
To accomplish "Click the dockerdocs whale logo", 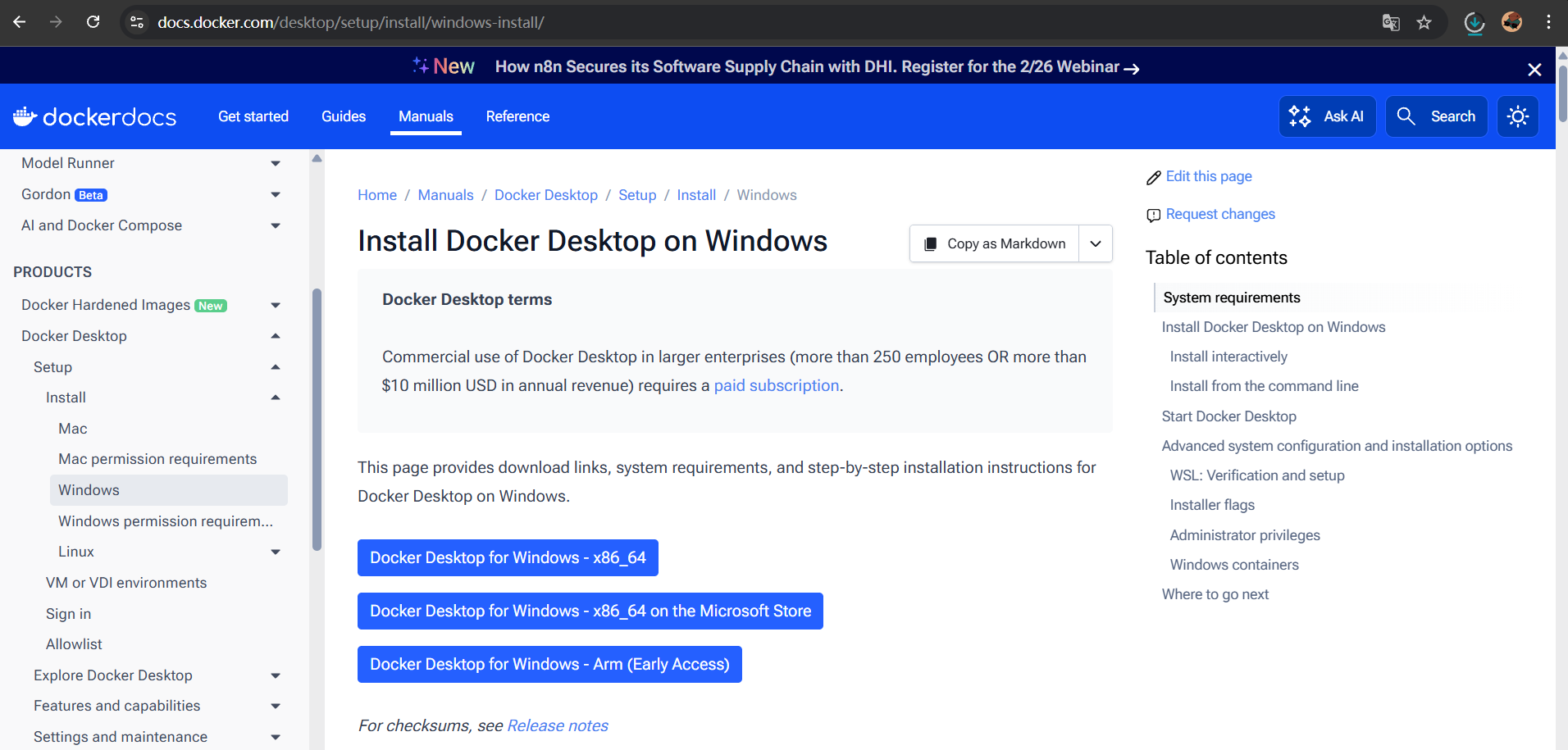I will coord(27,116).
